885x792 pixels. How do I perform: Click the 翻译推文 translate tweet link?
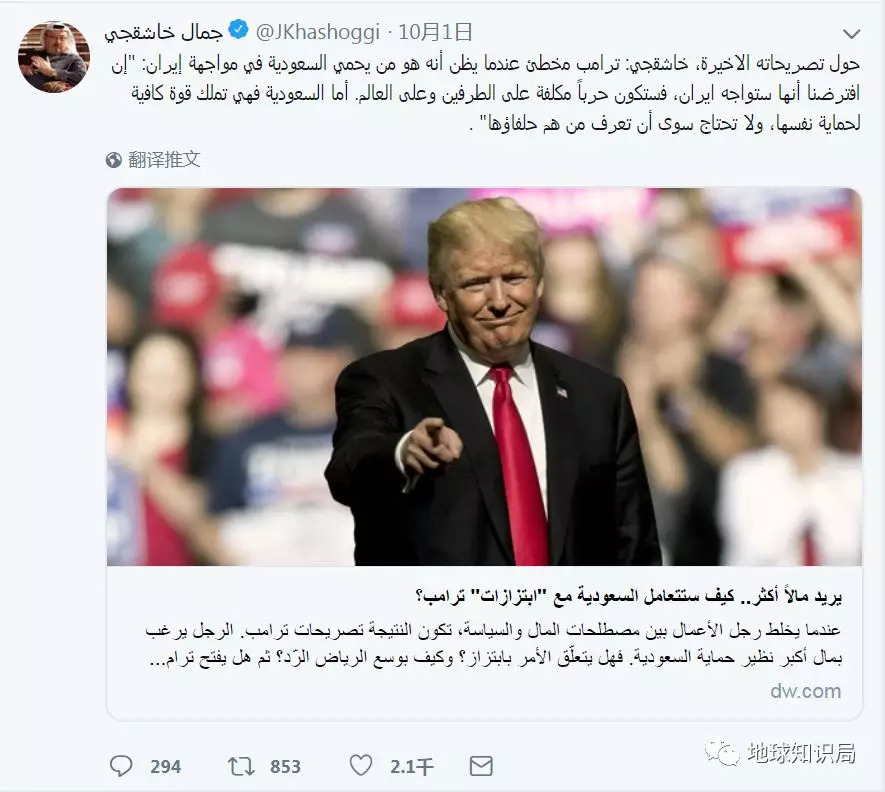(164, 160)
